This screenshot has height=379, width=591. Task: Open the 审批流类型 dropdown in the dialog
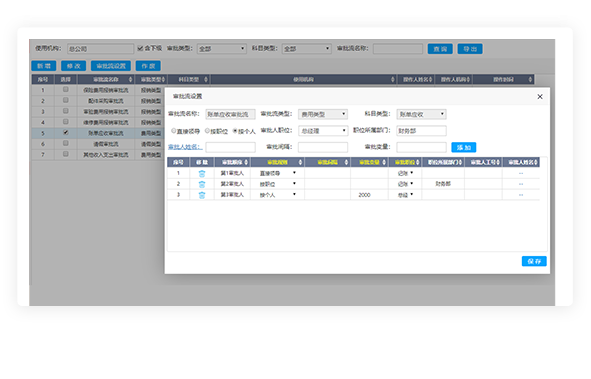click(323, 114)
